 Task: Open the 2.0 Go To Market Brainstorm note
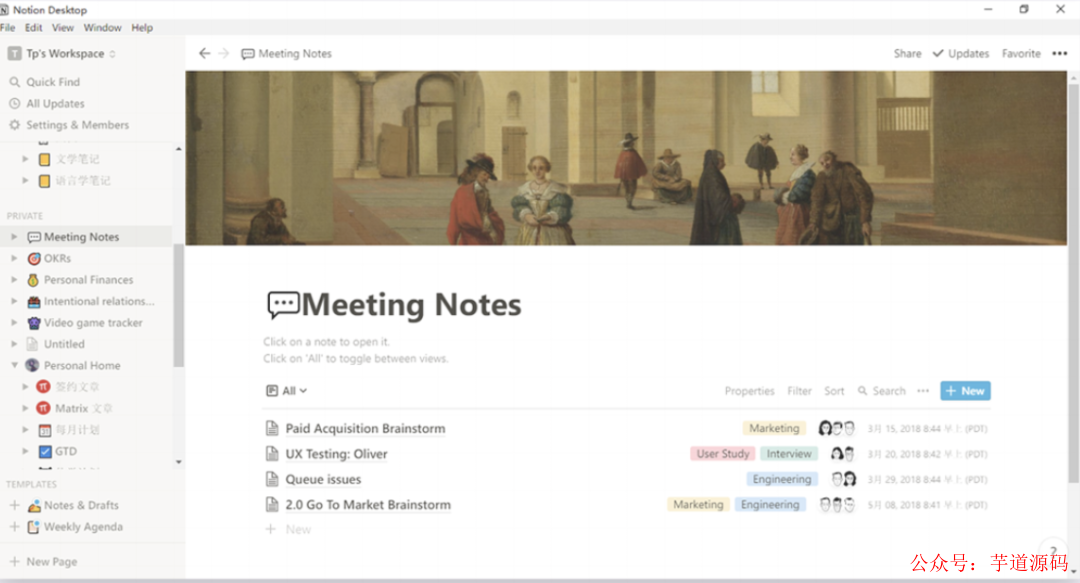[368, 504]
